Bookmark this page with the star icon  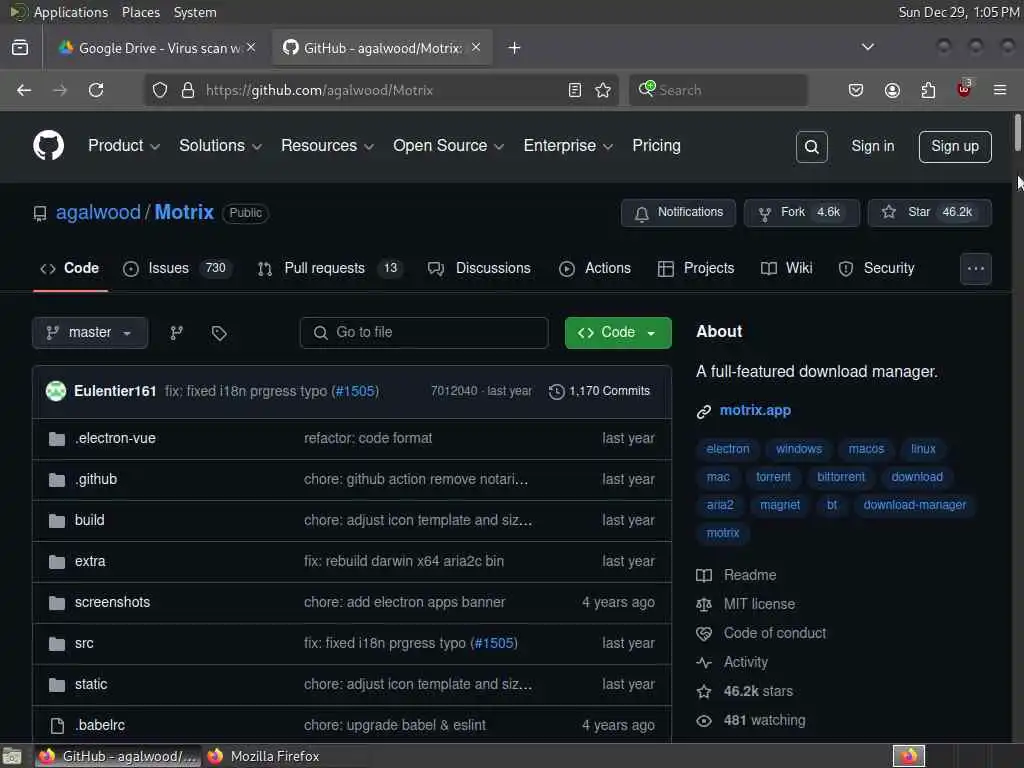(603, 90)
